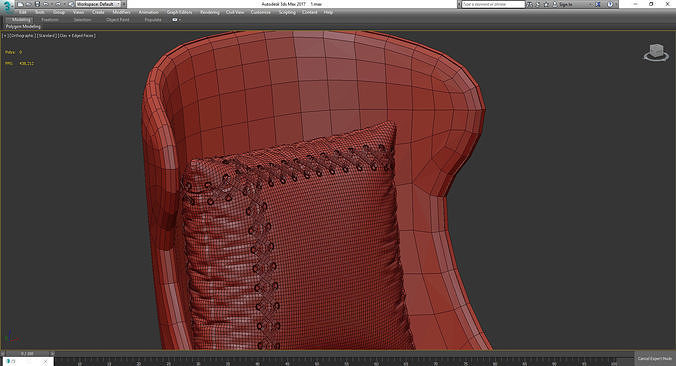Click the Redo arrow icon
This screenshot has height=366, width=676.
pyautogui.click(x=58, y=4)
